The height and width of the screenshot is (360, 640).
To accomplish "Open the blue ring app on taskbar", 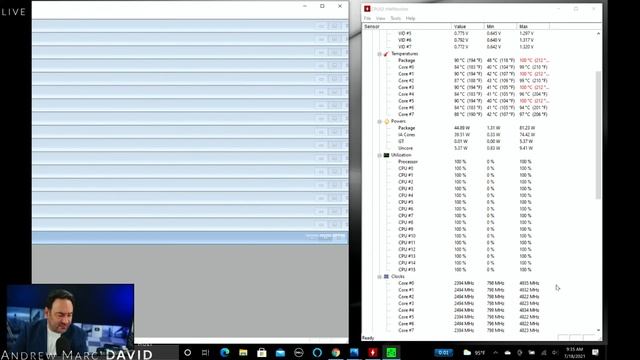I will coord(317,352).
